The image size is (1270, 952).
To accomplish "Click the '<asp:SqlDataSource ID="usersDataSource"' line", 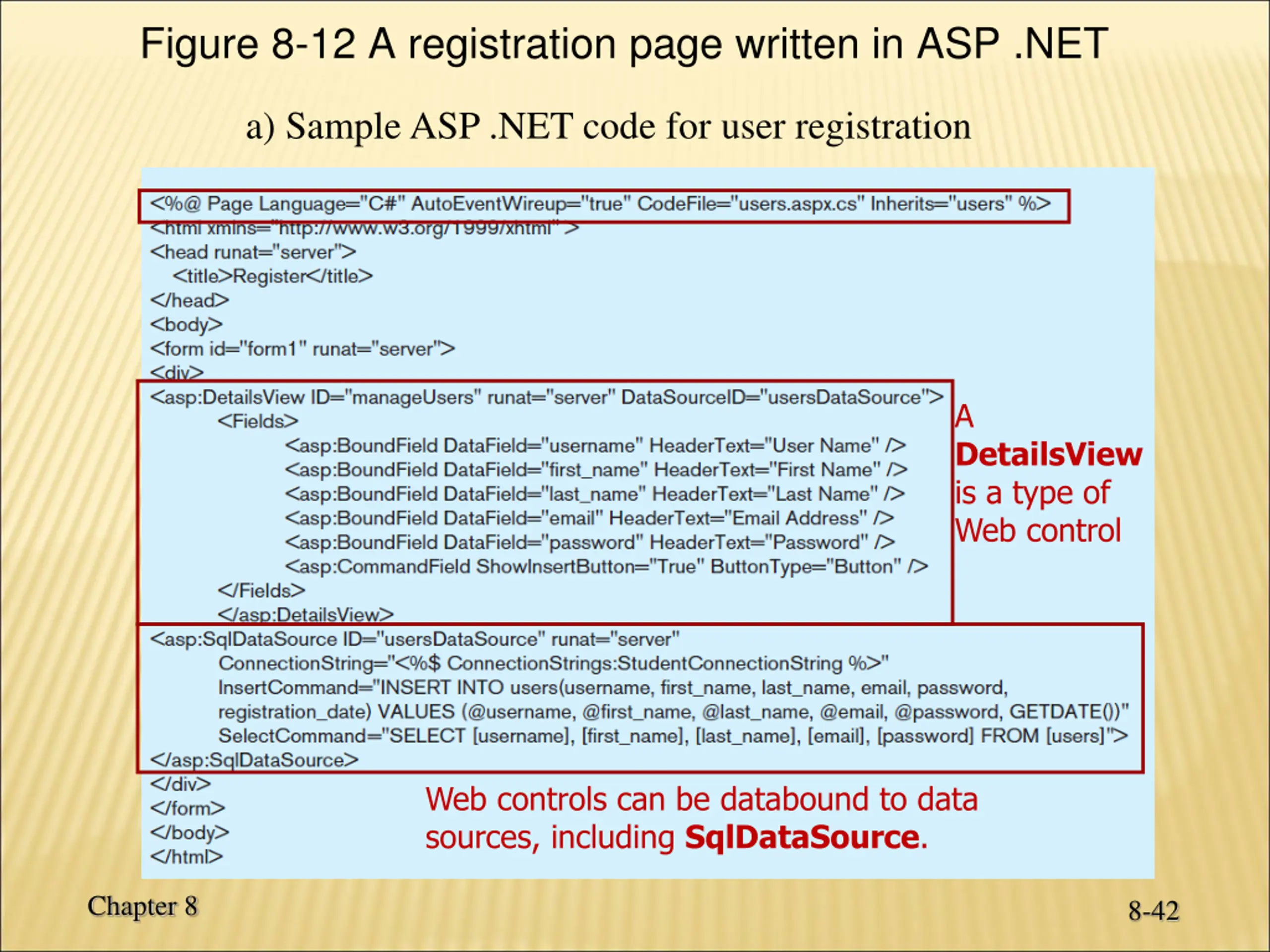I will coord(415,639).
